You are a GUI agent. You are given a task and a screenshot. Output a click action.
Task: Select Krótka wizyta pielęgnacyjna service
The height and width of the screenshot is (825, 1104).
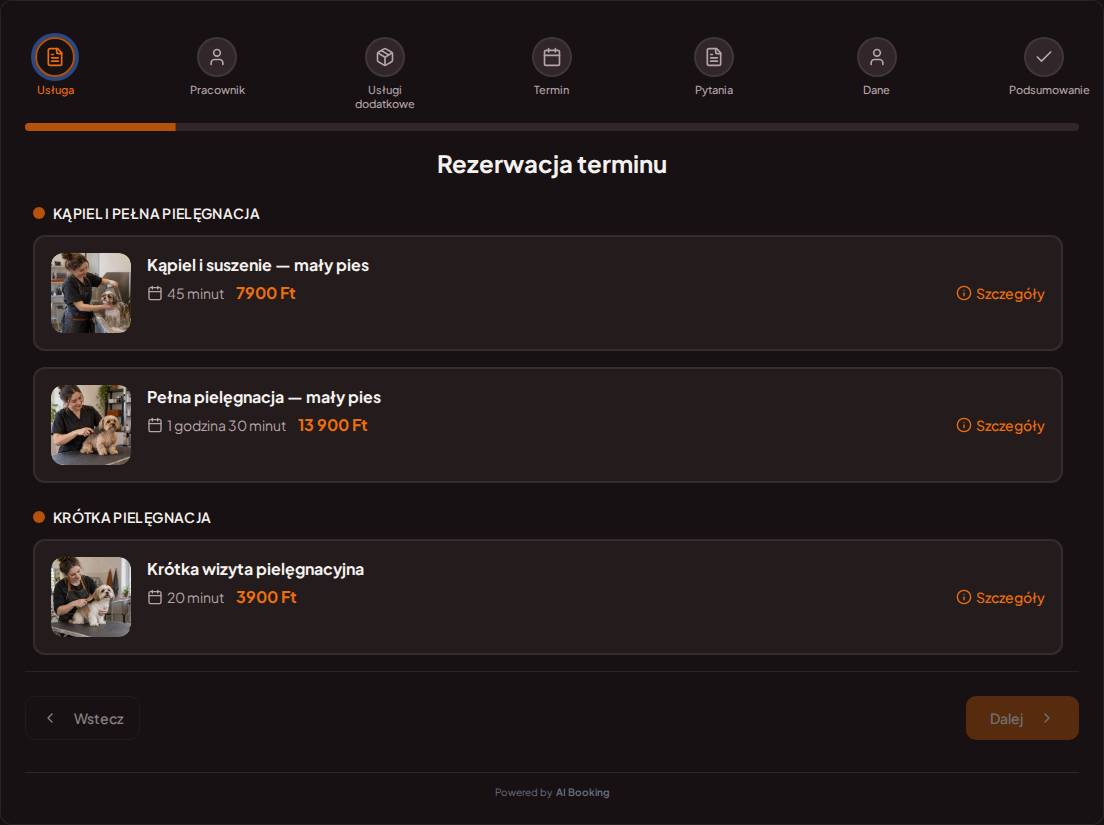pos(547,597)
